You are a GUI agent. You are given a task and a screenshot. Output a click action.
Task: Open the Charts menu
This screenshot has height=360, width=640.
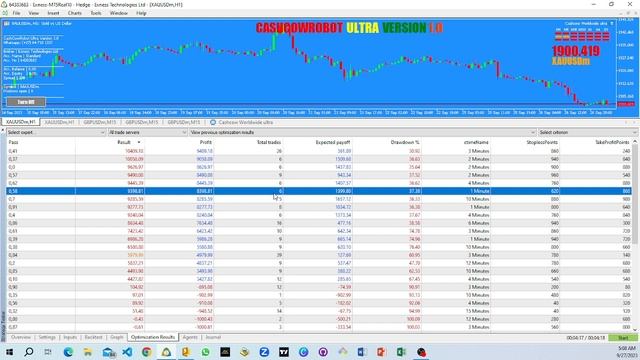[x=75, y=13]
